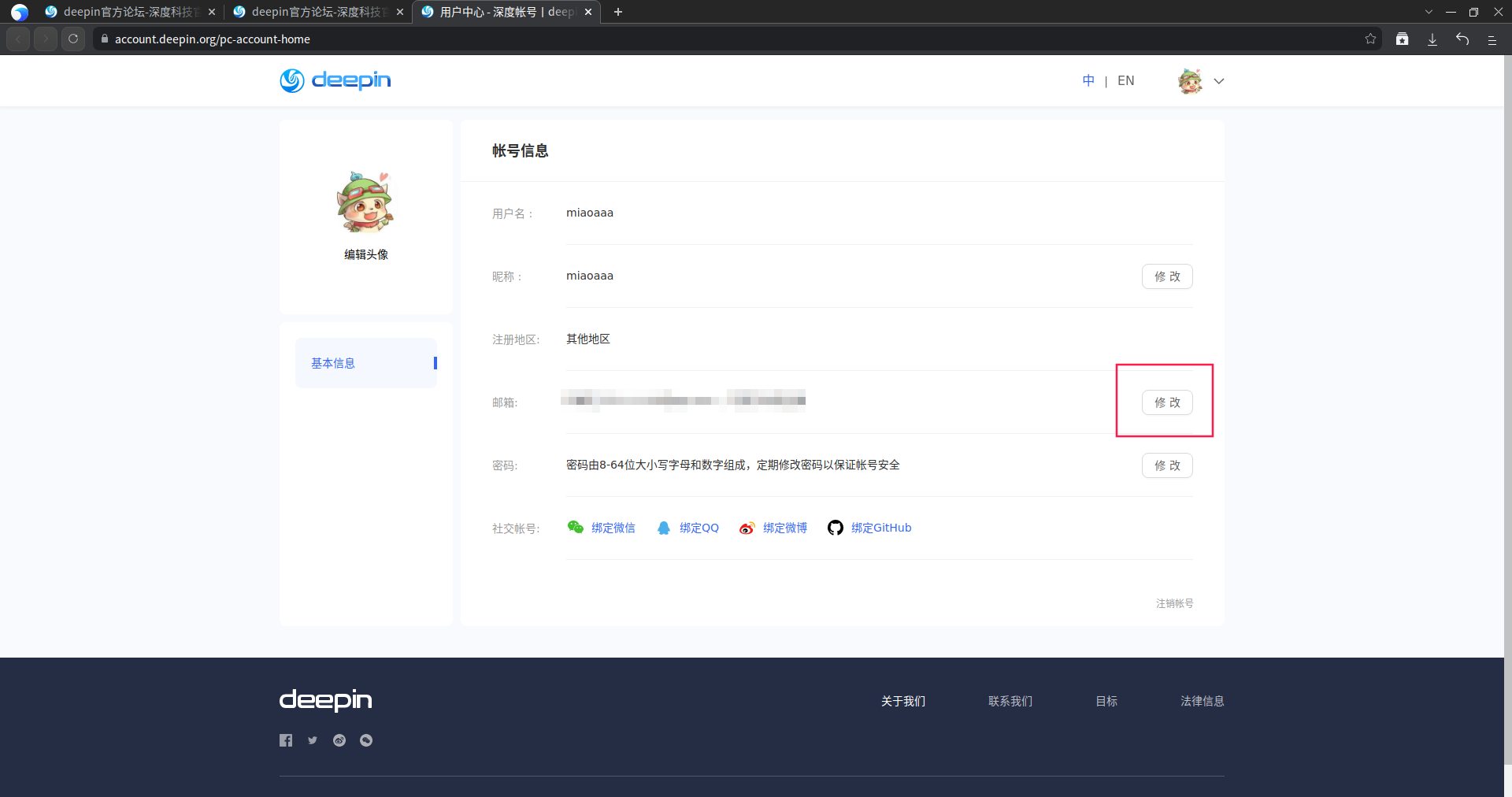Click the blue QQ penguin icon

664,528
